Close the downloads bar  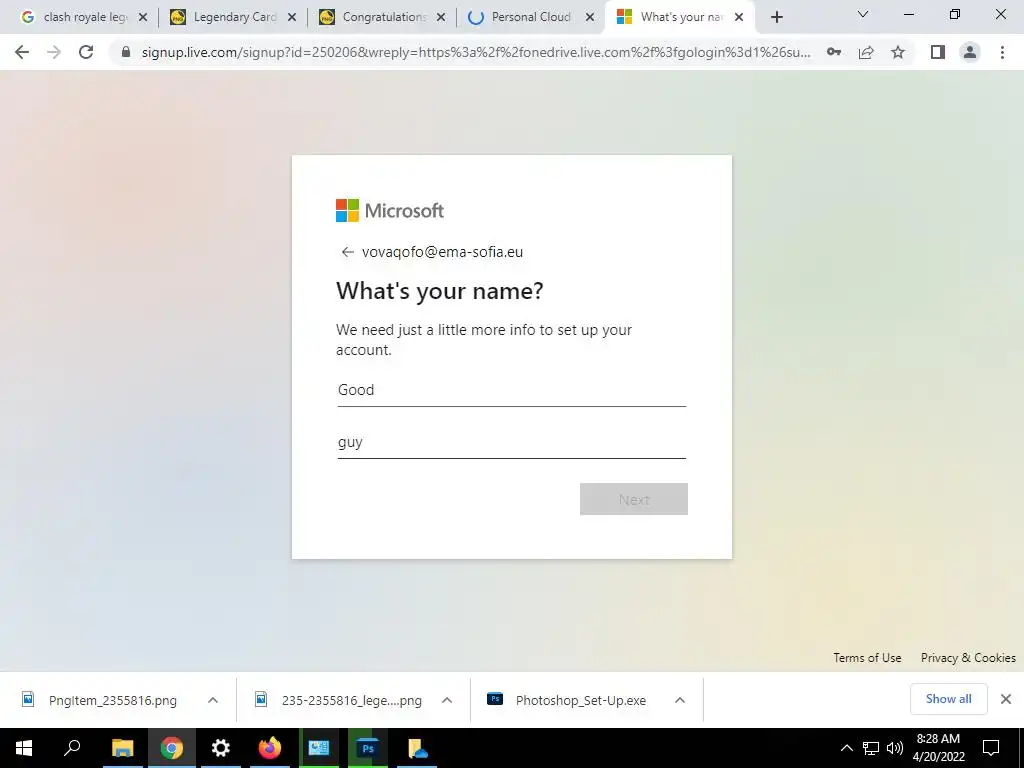[1006, 699]
